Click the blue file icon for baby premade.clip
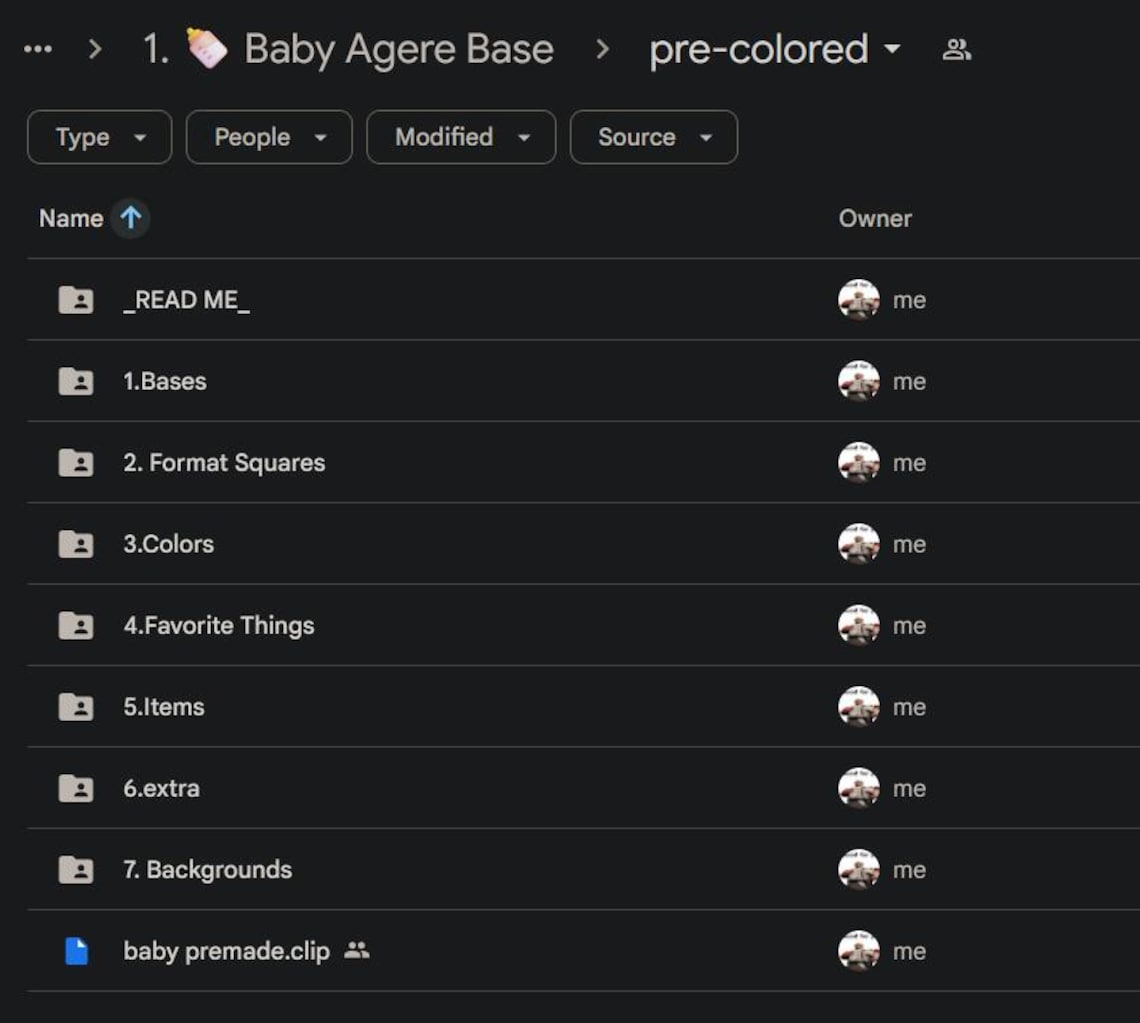1140x1023 pixels. coord(76,951)
